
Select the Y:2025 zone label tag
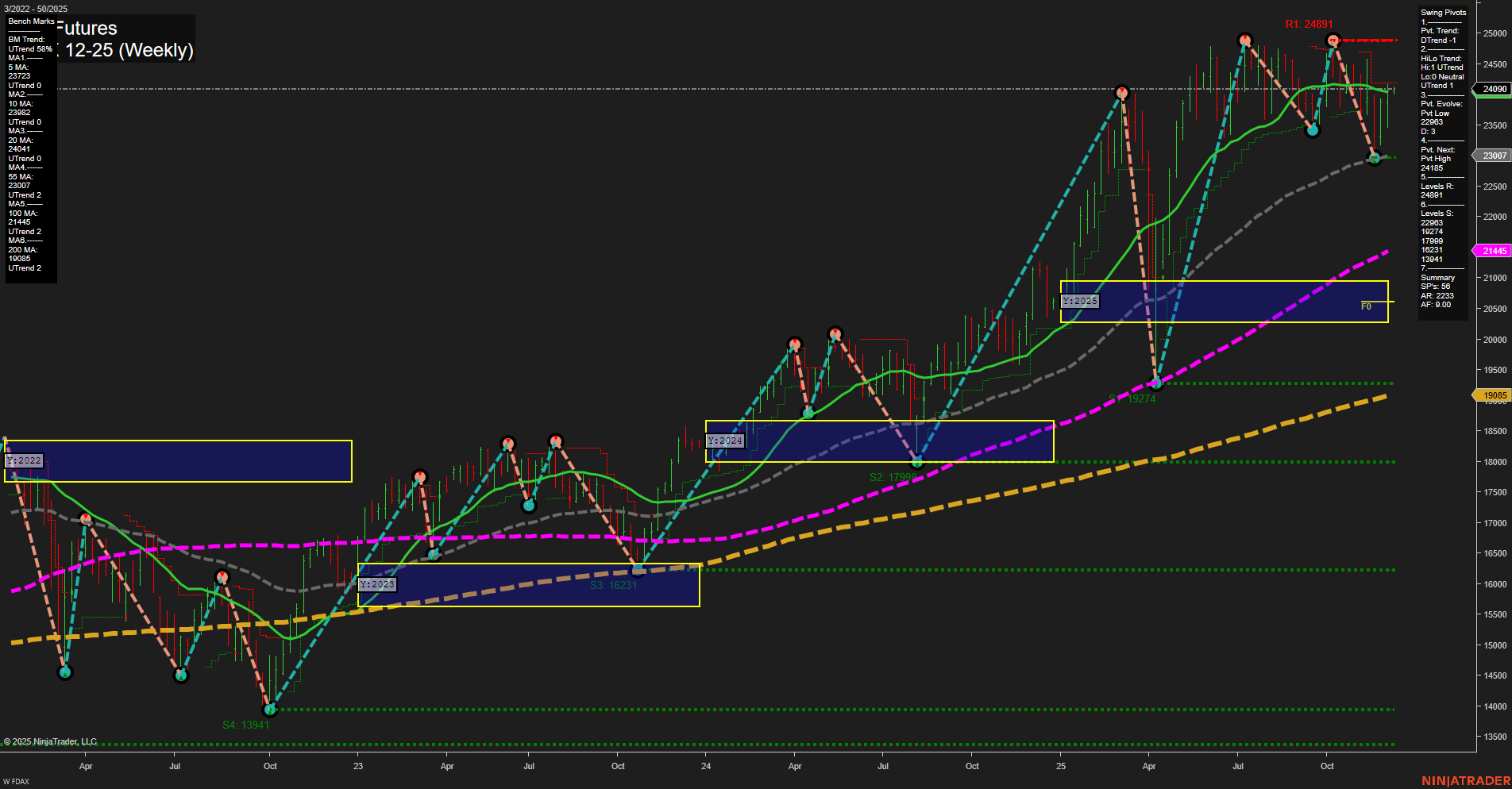click(1080, 301)
